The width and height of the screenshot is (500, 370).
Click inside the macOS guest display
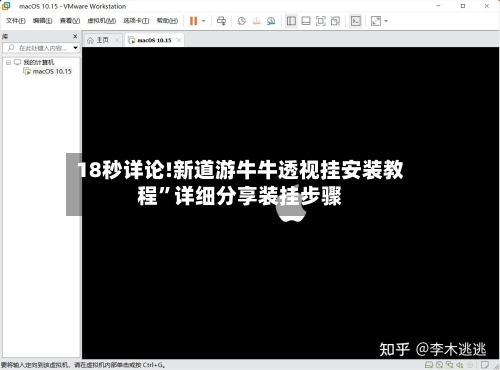pyautogui.click(x=290, y=203)
